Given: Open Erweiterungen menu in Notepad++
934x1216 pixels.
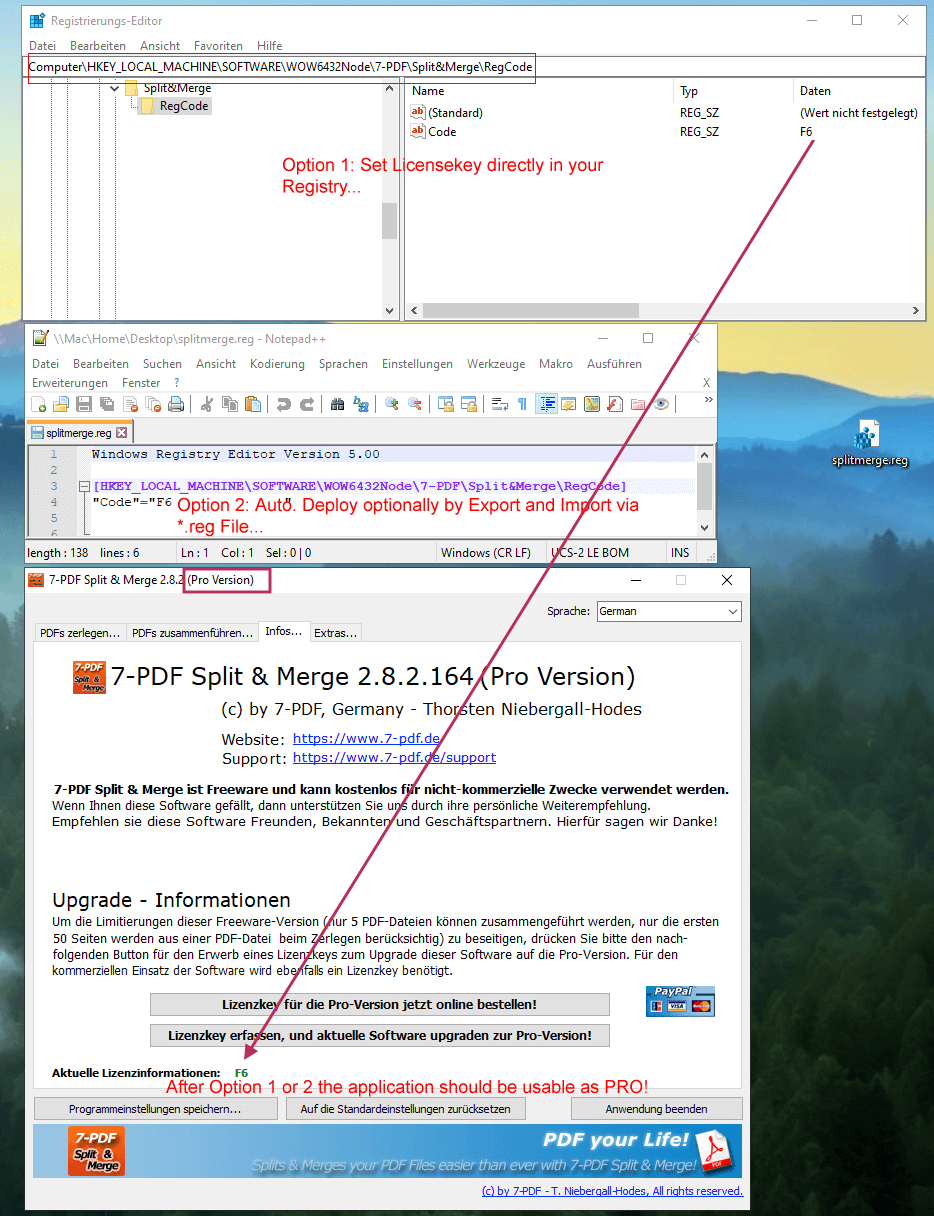Looking at the screenshot, I should point(70,383).
